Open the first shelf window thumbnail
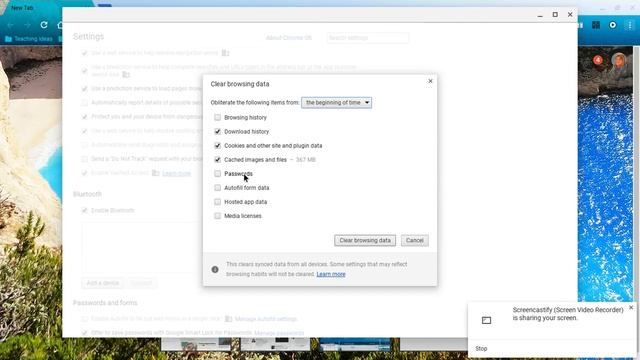The width and height of the screenshot is (640, 360). [196, 344]
